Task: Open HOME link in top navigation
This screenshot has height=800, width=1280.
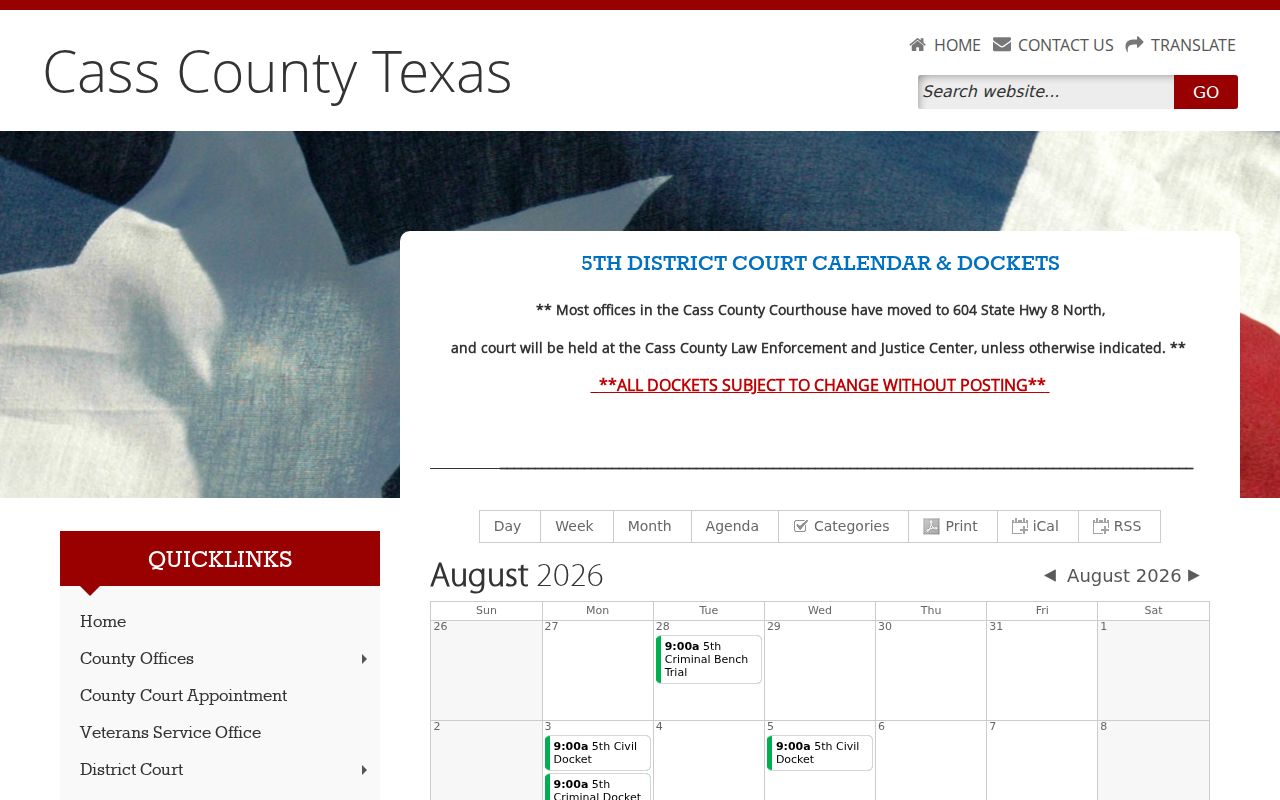Action: [957, 45]
